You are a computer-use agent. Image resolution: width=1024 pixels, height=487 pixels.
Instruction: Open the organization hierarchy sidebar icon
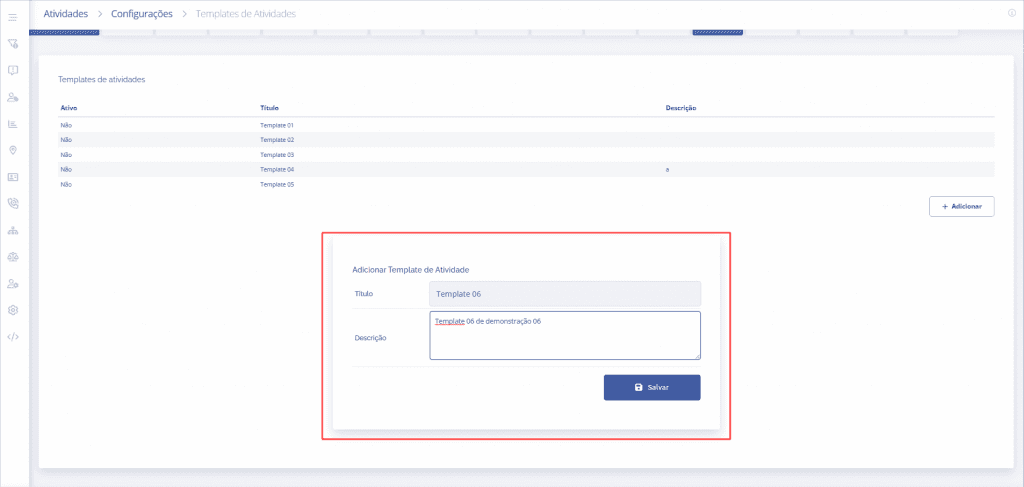point(12,230)
